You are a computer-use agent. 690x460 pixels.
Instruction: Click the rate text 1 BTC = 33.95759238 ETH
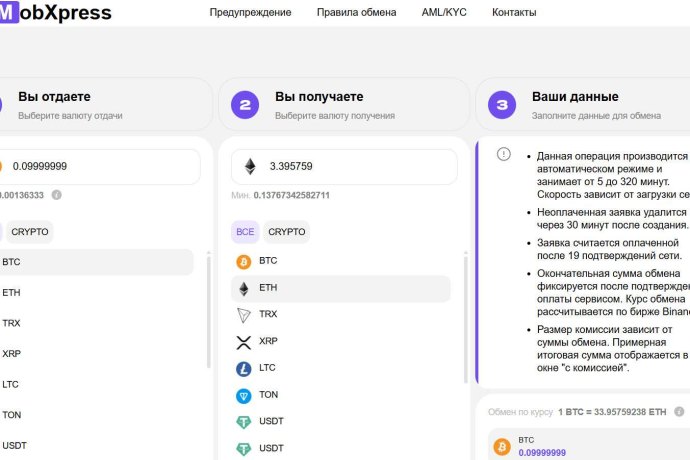612,412
